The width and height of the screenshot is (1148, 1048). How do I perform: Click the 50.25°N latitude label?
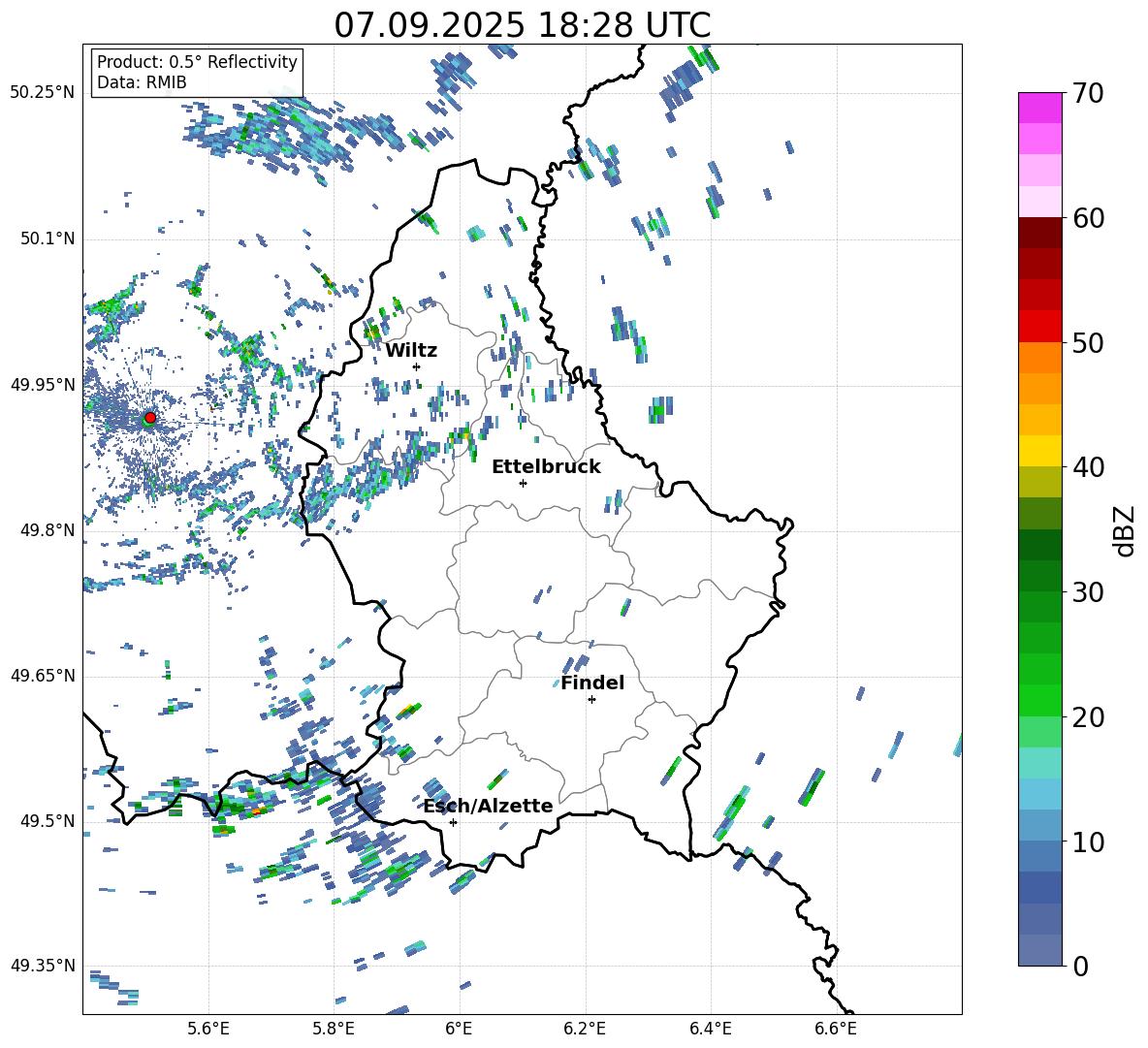click(x=43, y=93)
